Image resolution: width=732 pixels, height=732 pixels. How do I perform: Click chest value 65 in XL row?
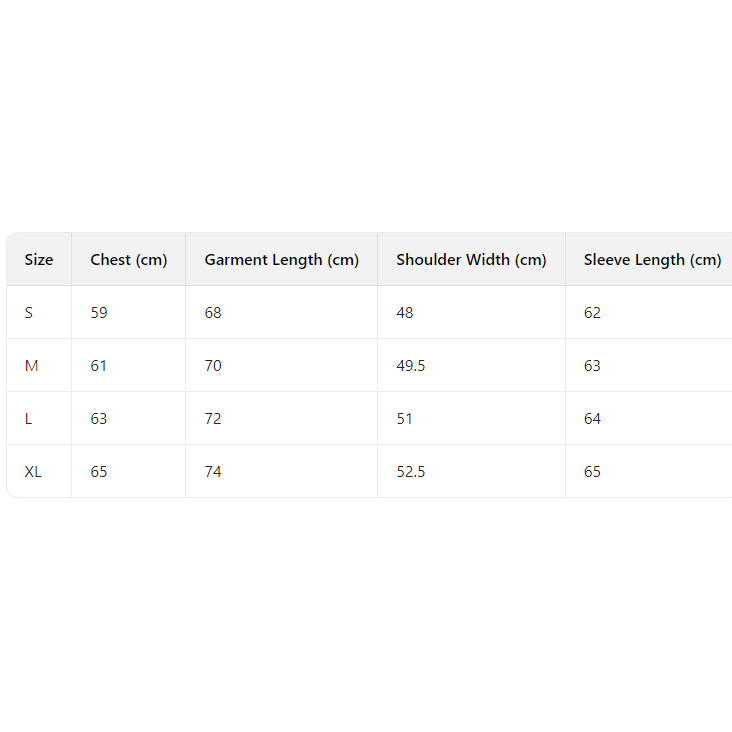tap(99, 472)
